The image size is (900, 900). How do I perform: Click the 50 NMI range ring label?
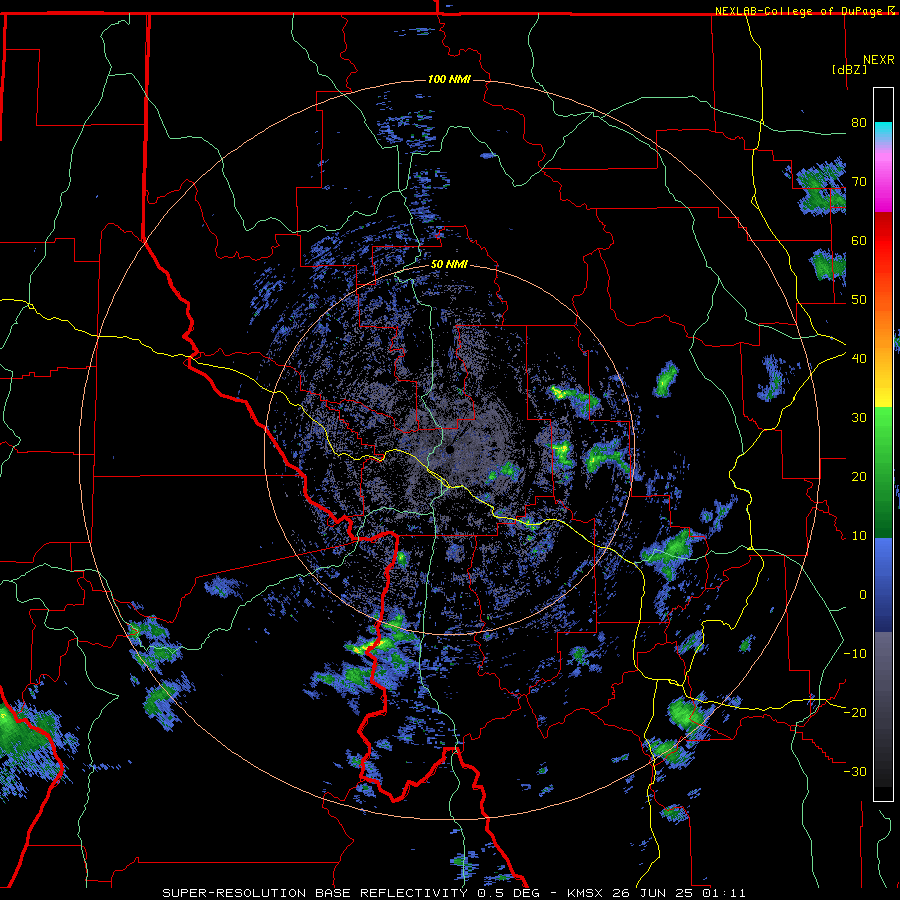[449, 265]
